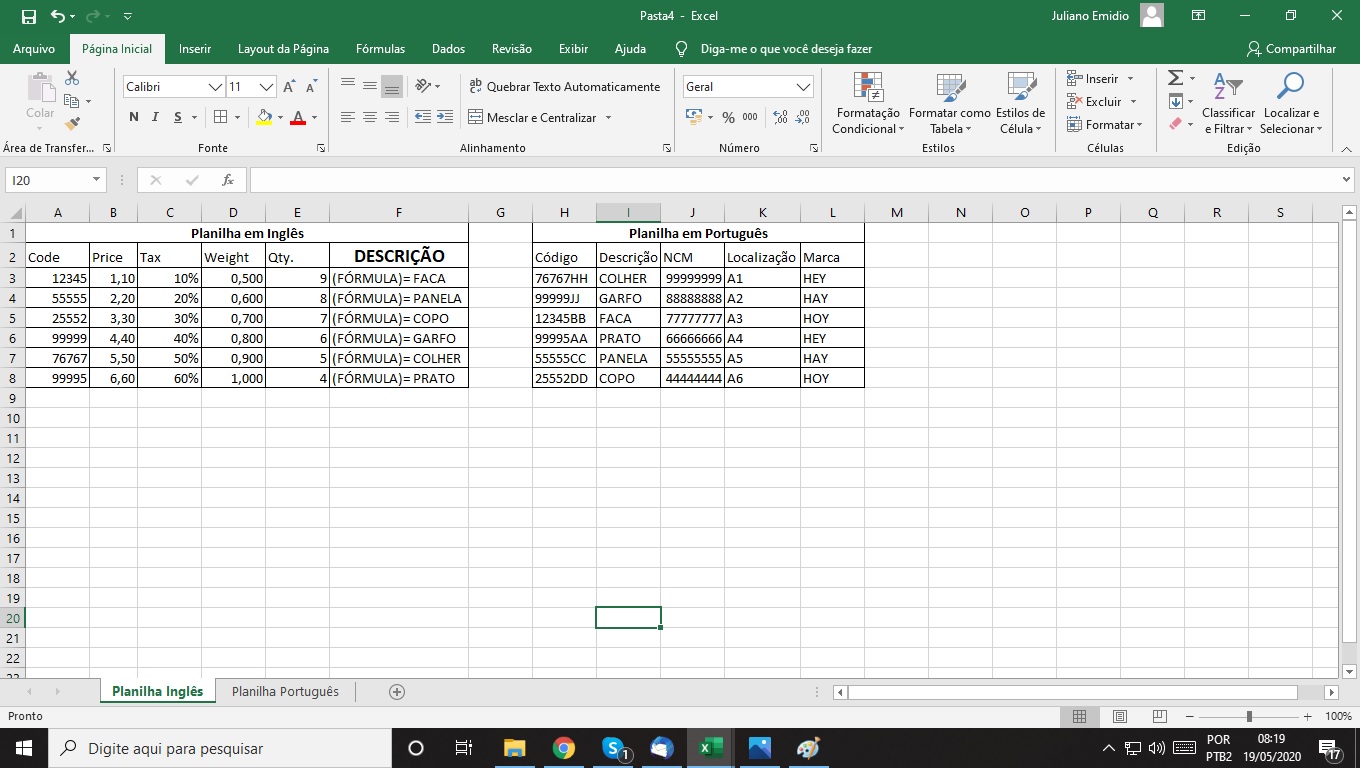Align text left icon
The width and height of the screenshot is (1360, 768).
[348, 117]
